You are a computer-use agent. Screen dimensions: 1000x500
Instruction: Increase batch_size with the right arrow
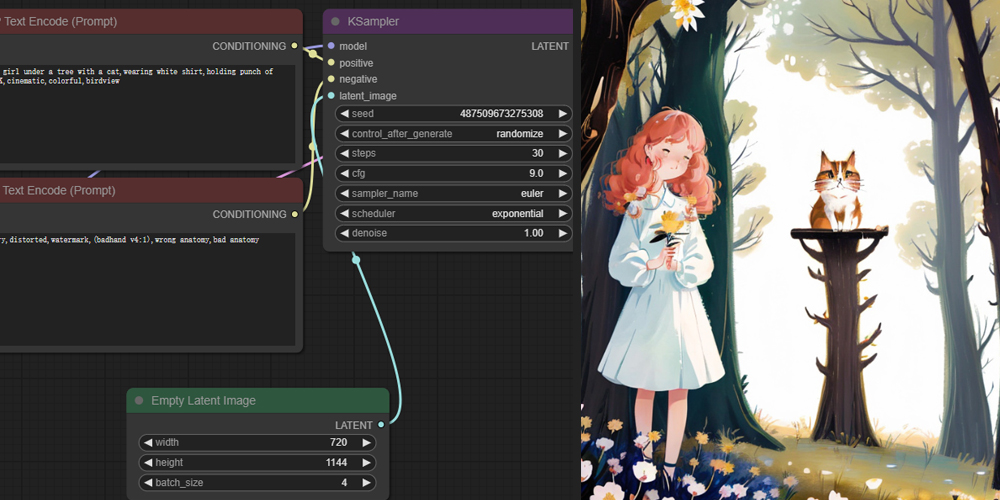[366, 483]
